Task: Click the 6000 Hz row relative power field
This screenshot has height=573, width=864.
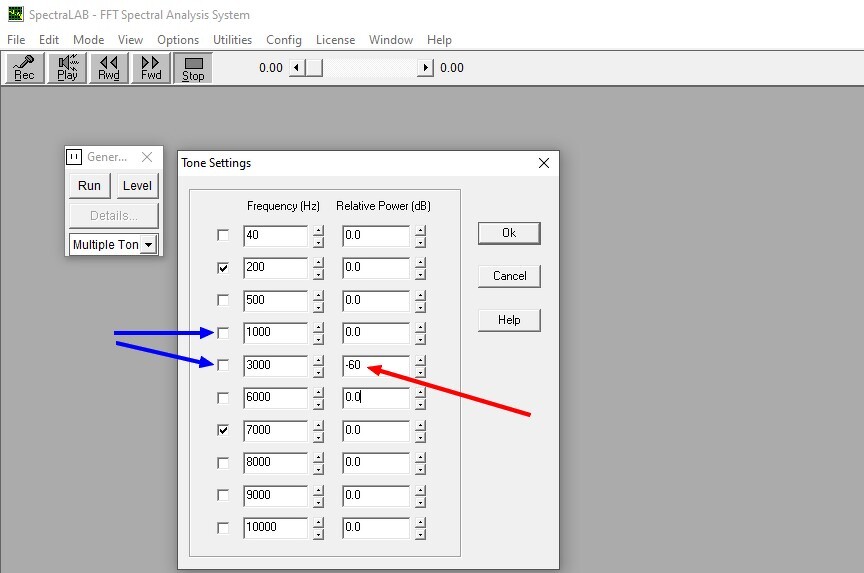Action: click(x=376, y=398)
